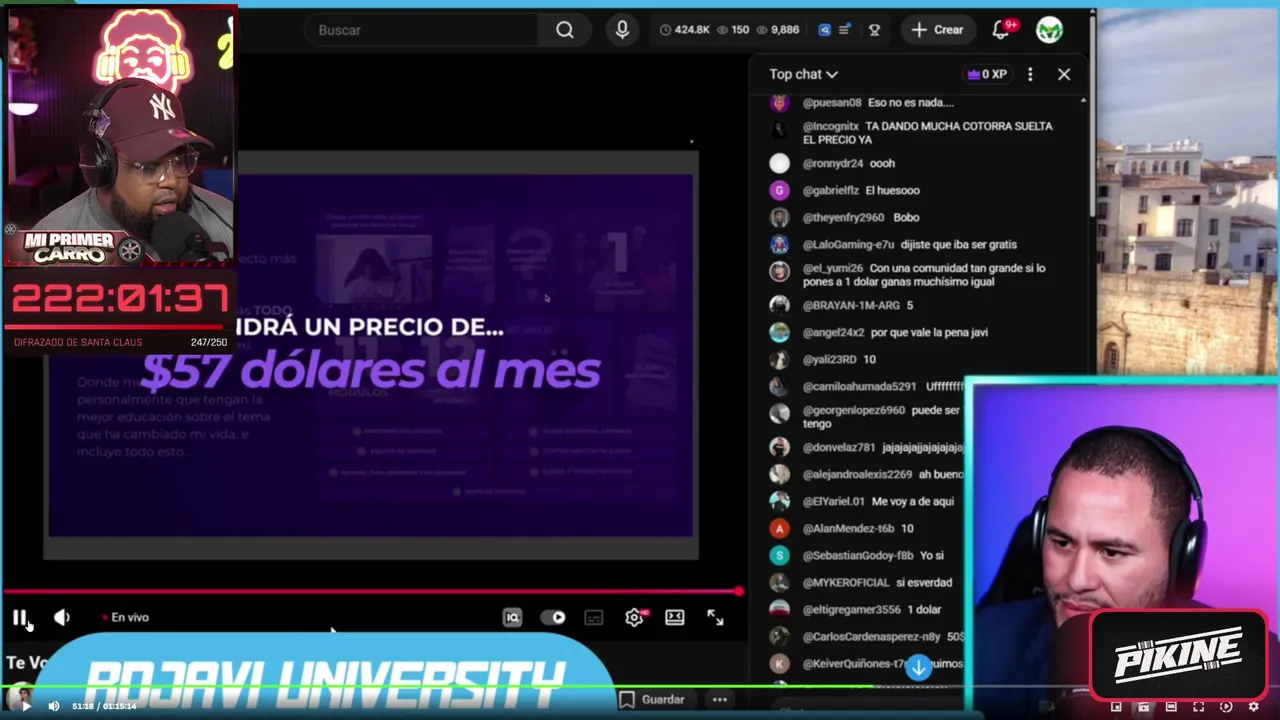Jump to newest chat messages arrow
Image resolution: width=1280 pixels, height=720 pixels.
pyautogui.click(x=918, y=667)
